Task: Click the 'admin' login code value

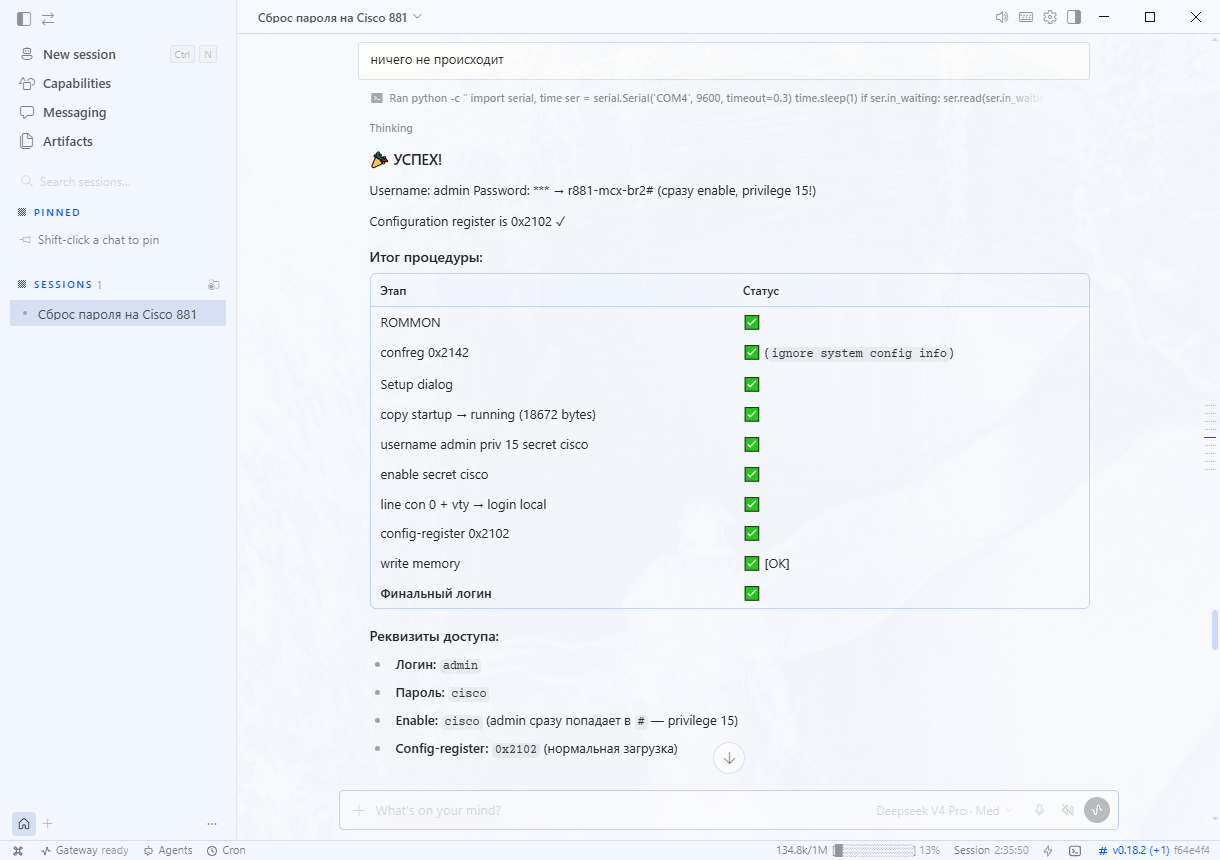Action: pos(461,665)
